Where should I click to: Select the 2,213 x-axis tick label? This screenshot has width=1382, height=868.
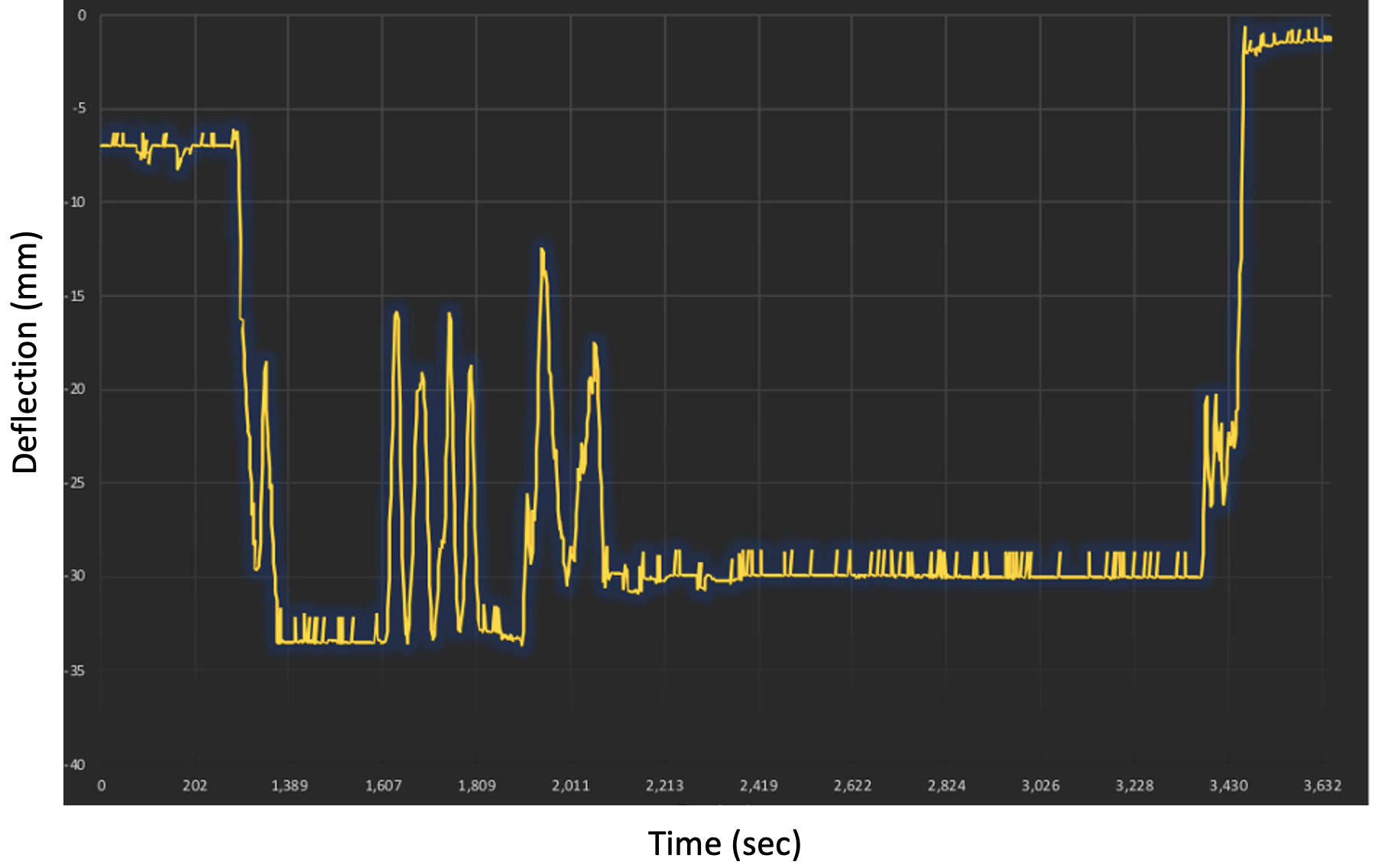click(664, 785)
